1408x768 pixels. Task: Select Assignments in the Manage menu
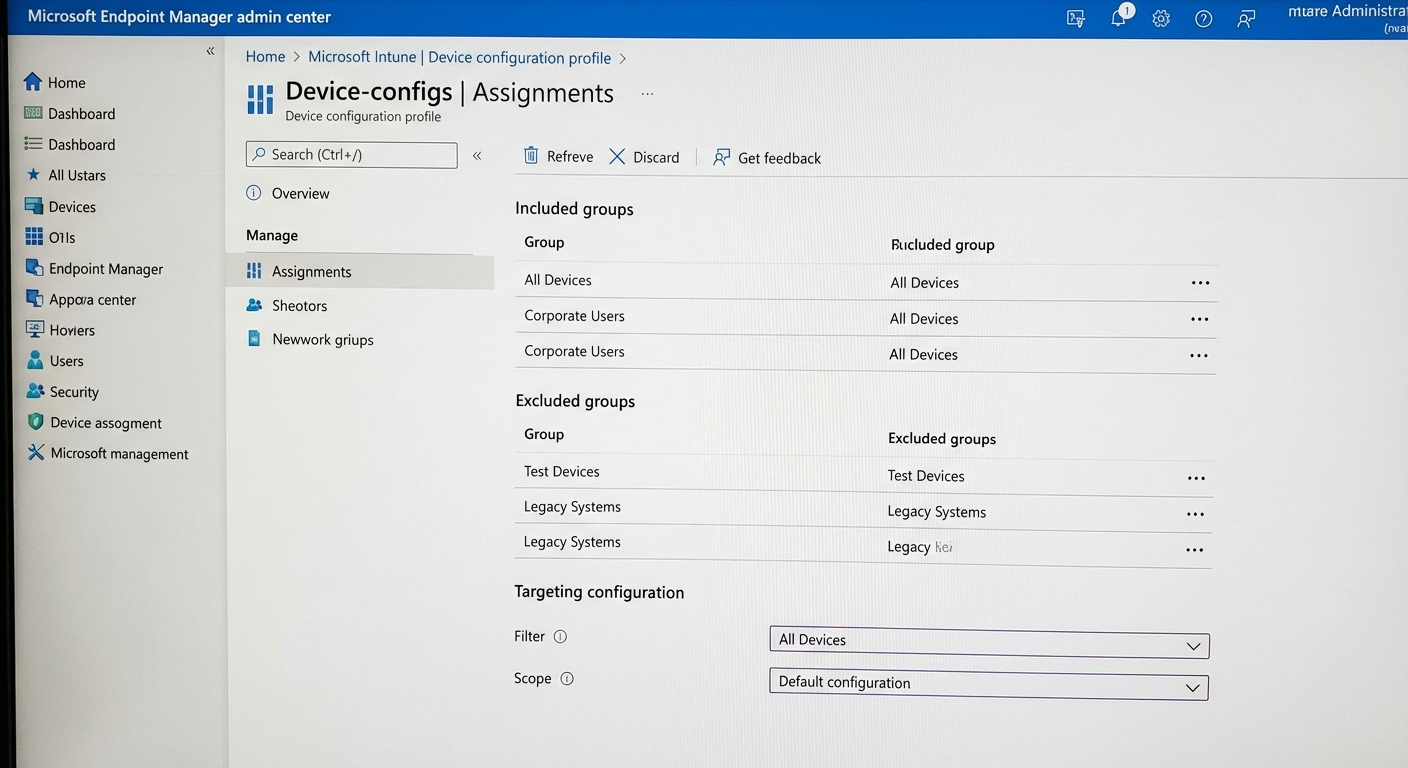click(x=311, y=272)
